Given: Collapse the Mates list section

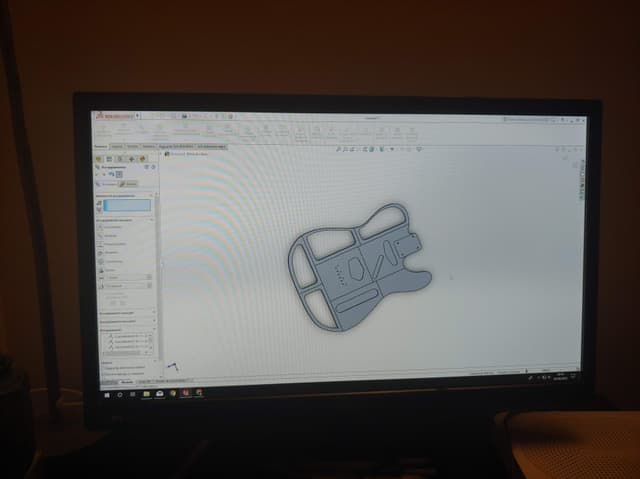Looking at the screenshot, I should pyautogui.click(x=127, y=330).
